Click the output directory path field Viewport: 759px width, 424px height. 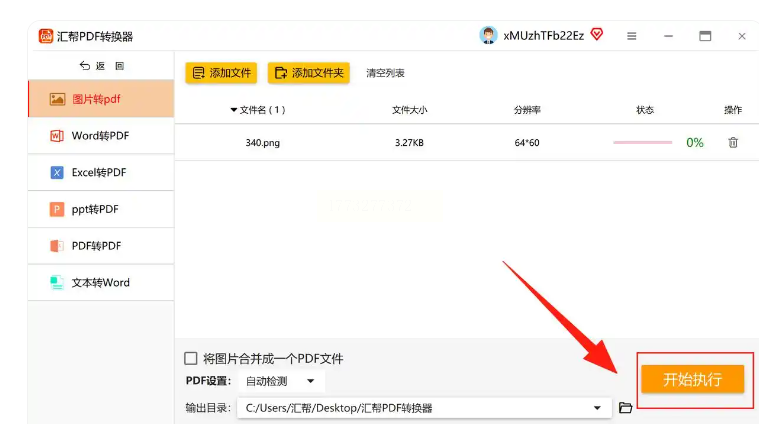tap(425, 408)
